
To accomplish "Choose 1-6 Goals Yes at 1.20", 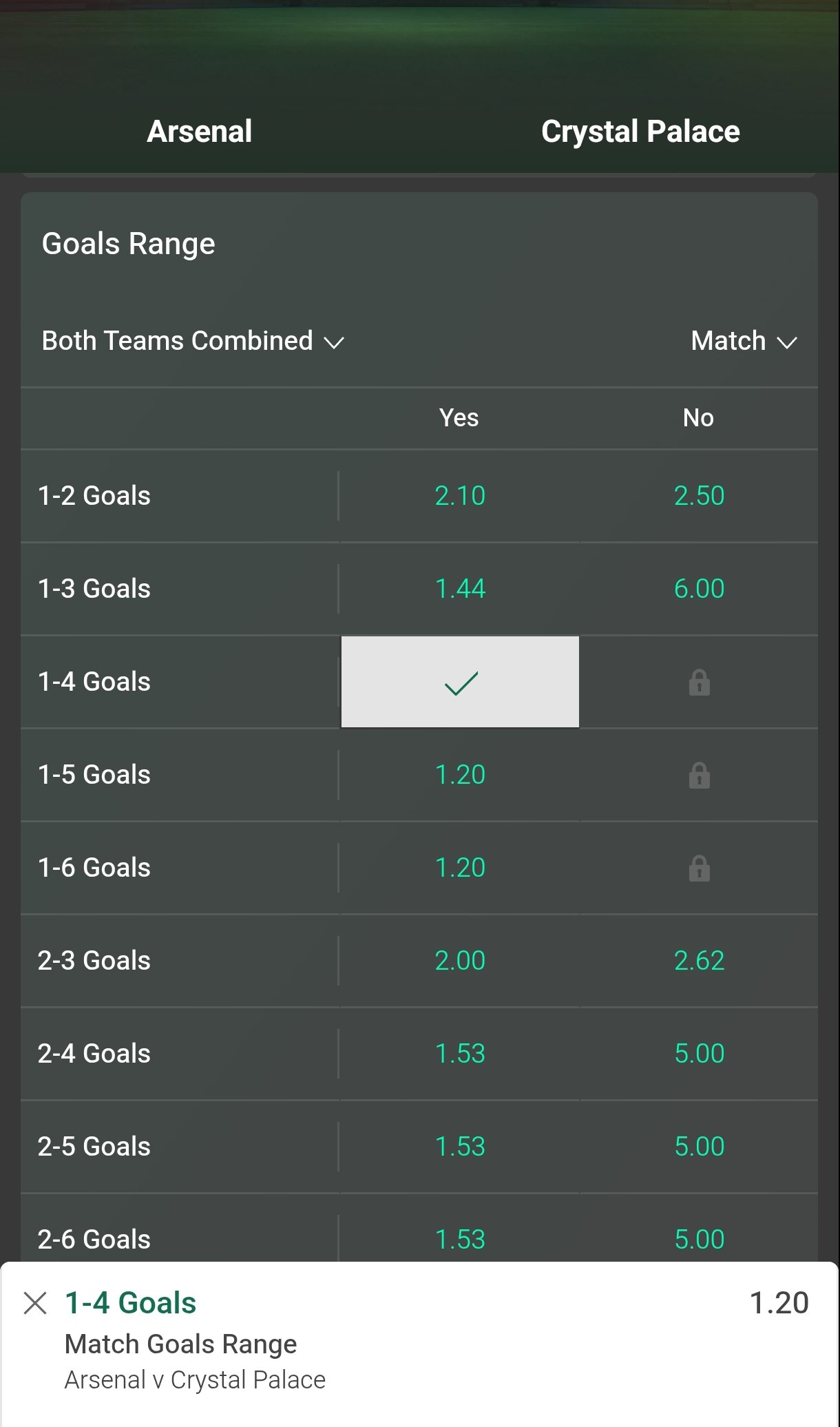I will [460, 868].
